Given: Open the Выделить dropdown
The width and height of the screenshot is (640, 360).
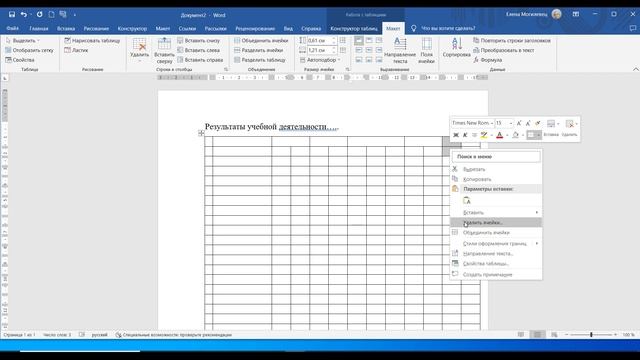Looking at the screenshot, I should coord(22,40).
